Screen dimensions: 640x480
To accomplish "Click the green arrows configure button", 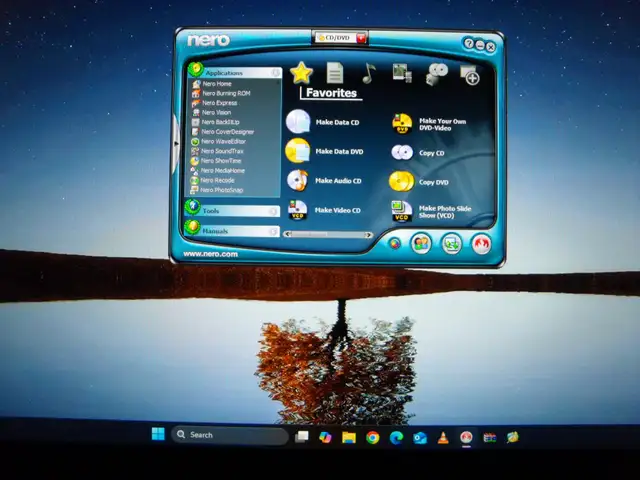I will pyautogui.click(x=452, y=244).
